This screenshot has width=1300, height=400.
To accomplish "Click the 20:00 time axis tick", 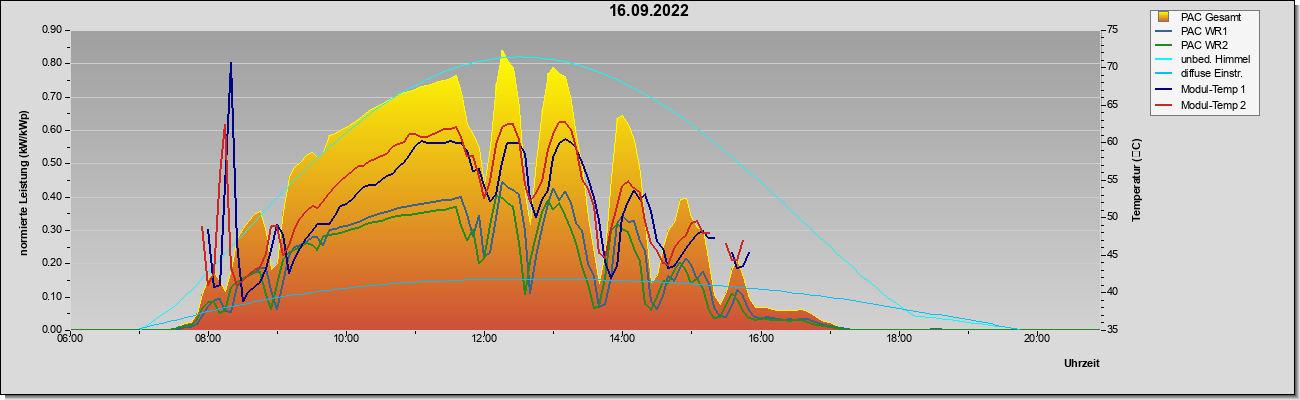I will 1036,338.
